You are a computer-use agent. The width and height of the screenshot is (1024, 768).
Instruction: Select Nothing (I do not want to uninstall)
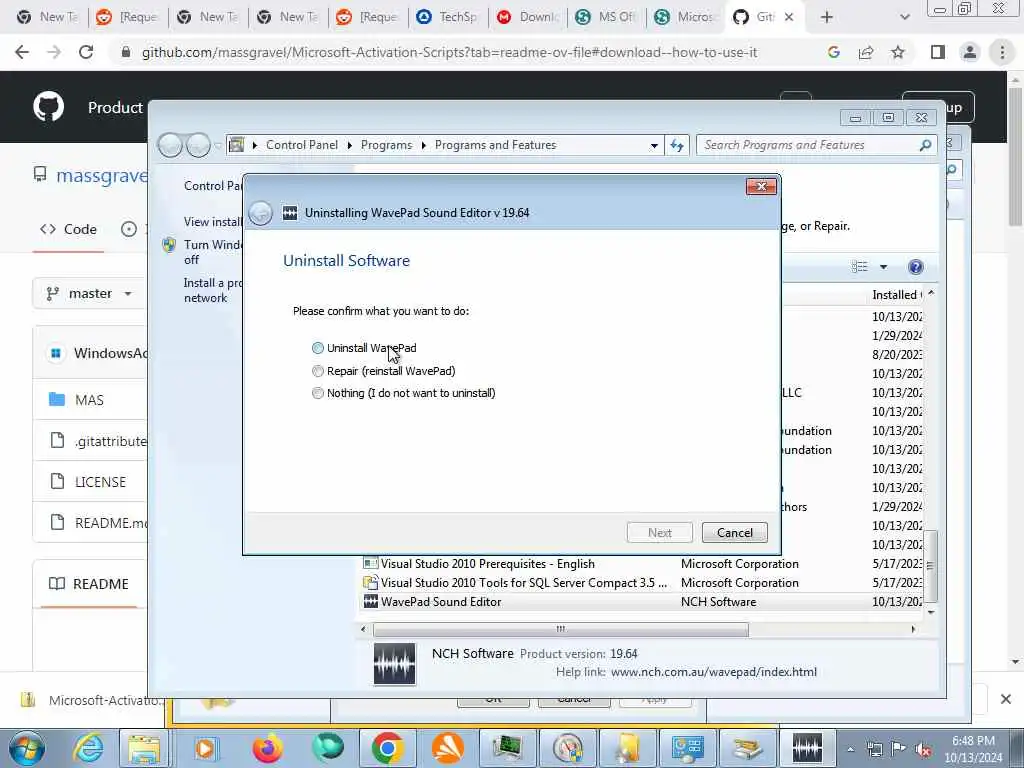(317, 393)
